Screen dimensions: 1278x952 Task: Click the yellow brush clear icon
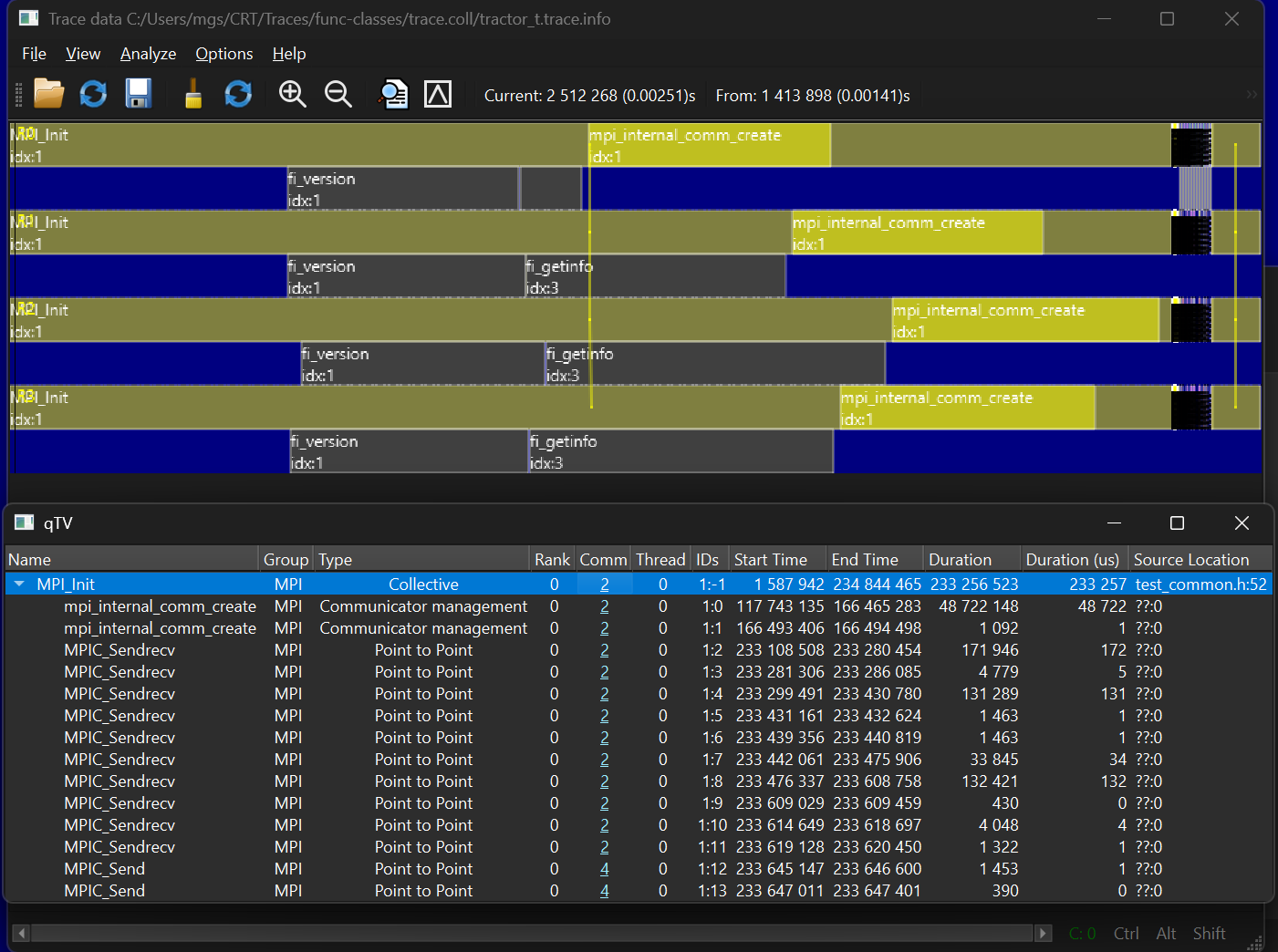click(x=192, y=94)
